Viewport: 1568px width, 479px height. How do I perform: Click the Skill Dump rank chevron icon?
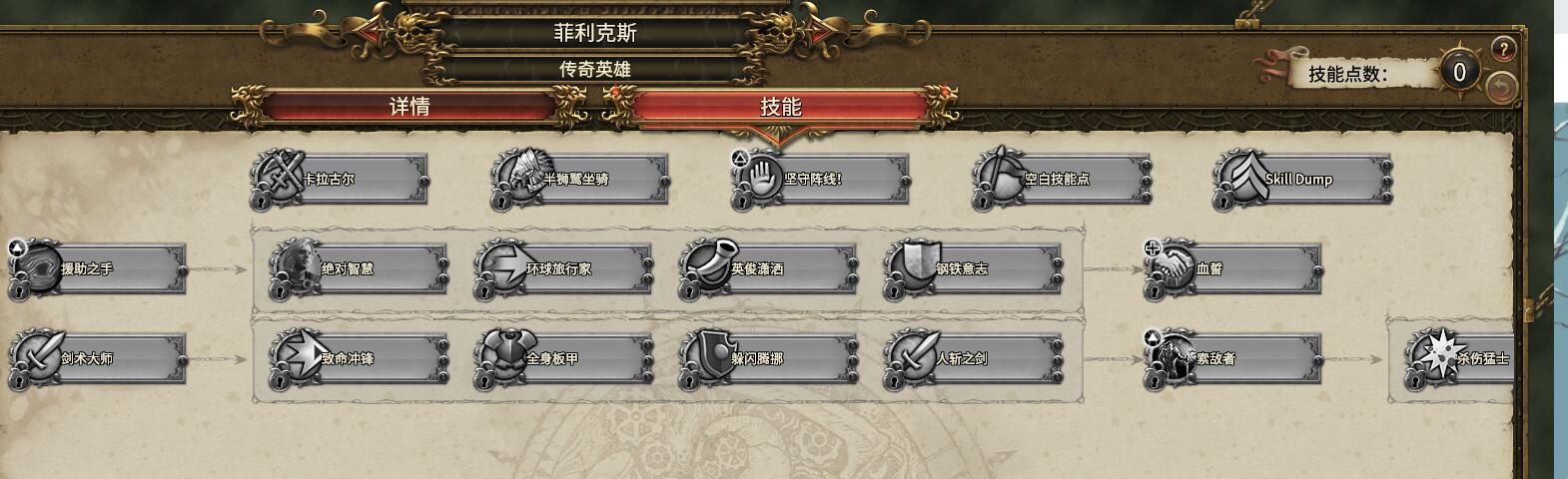[1241, 176]
